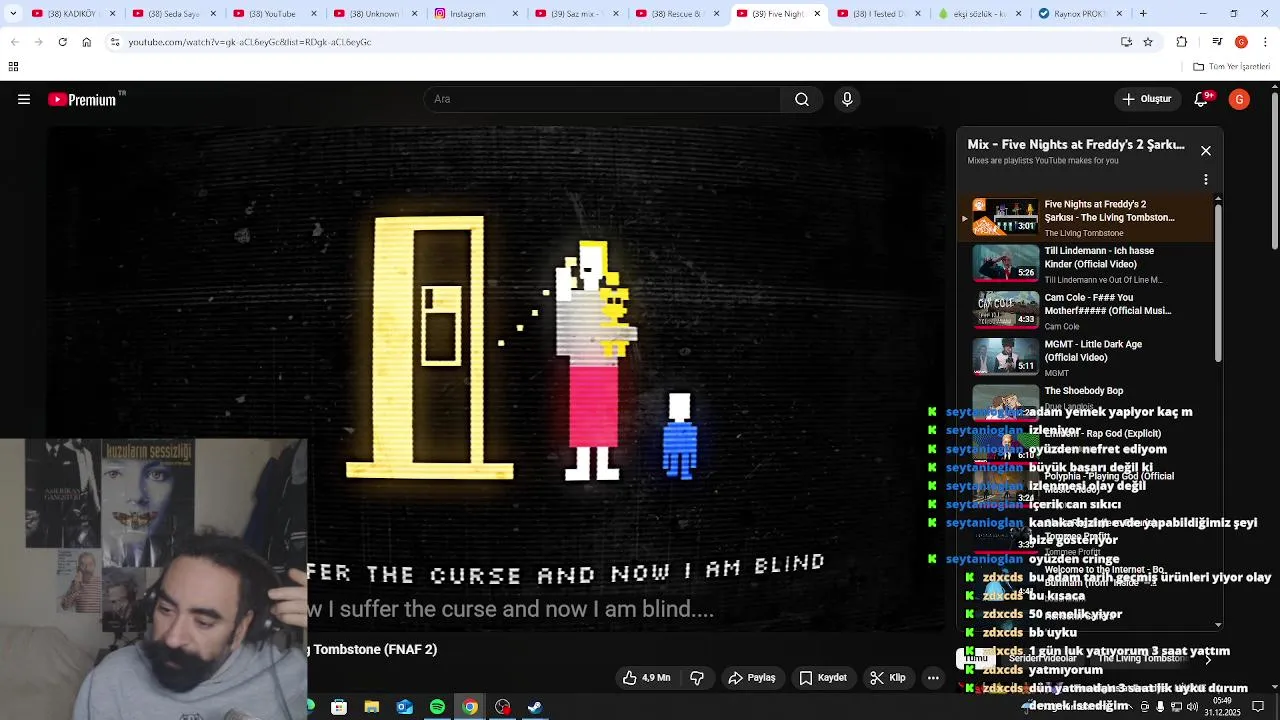1280x720 pixels.
Task: Click the address bar URL
Action: pos(250,42)
